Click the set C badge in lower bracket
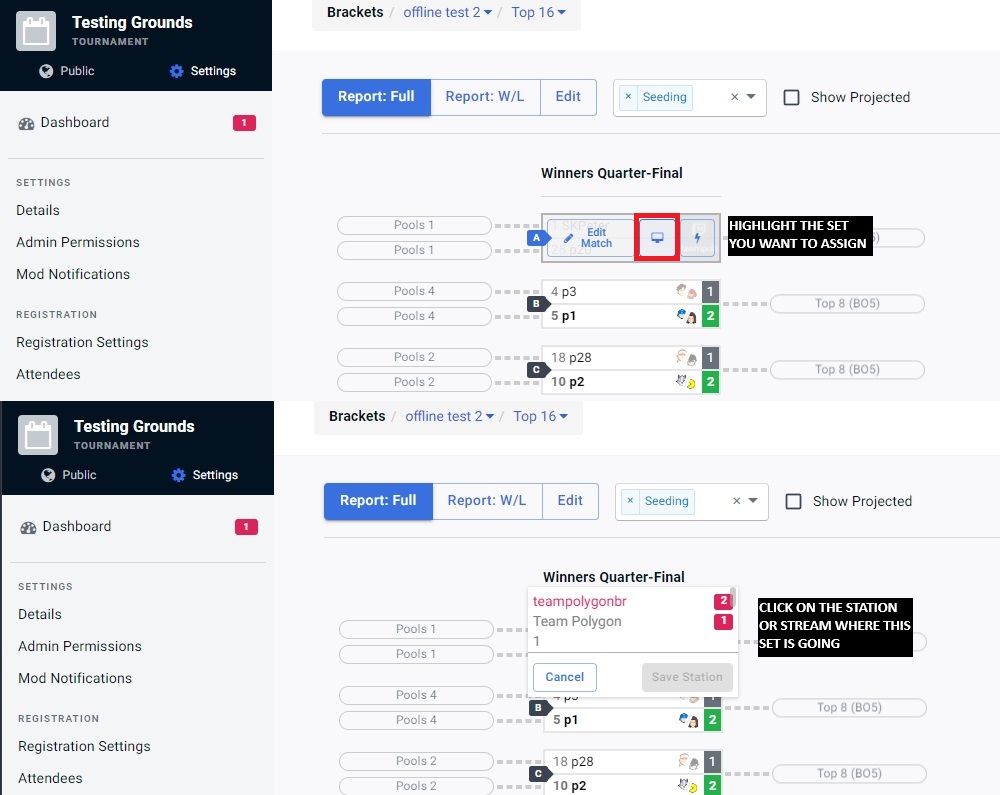 (539, 774)
